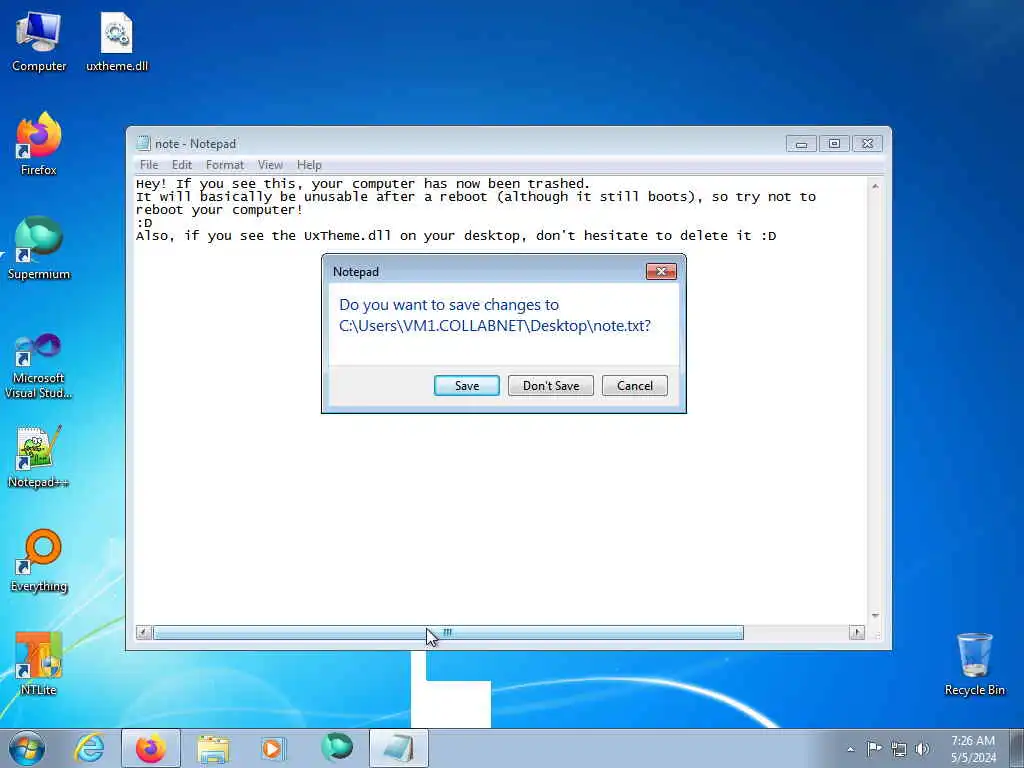Click the Show desktop strip

coord(1017,748)
